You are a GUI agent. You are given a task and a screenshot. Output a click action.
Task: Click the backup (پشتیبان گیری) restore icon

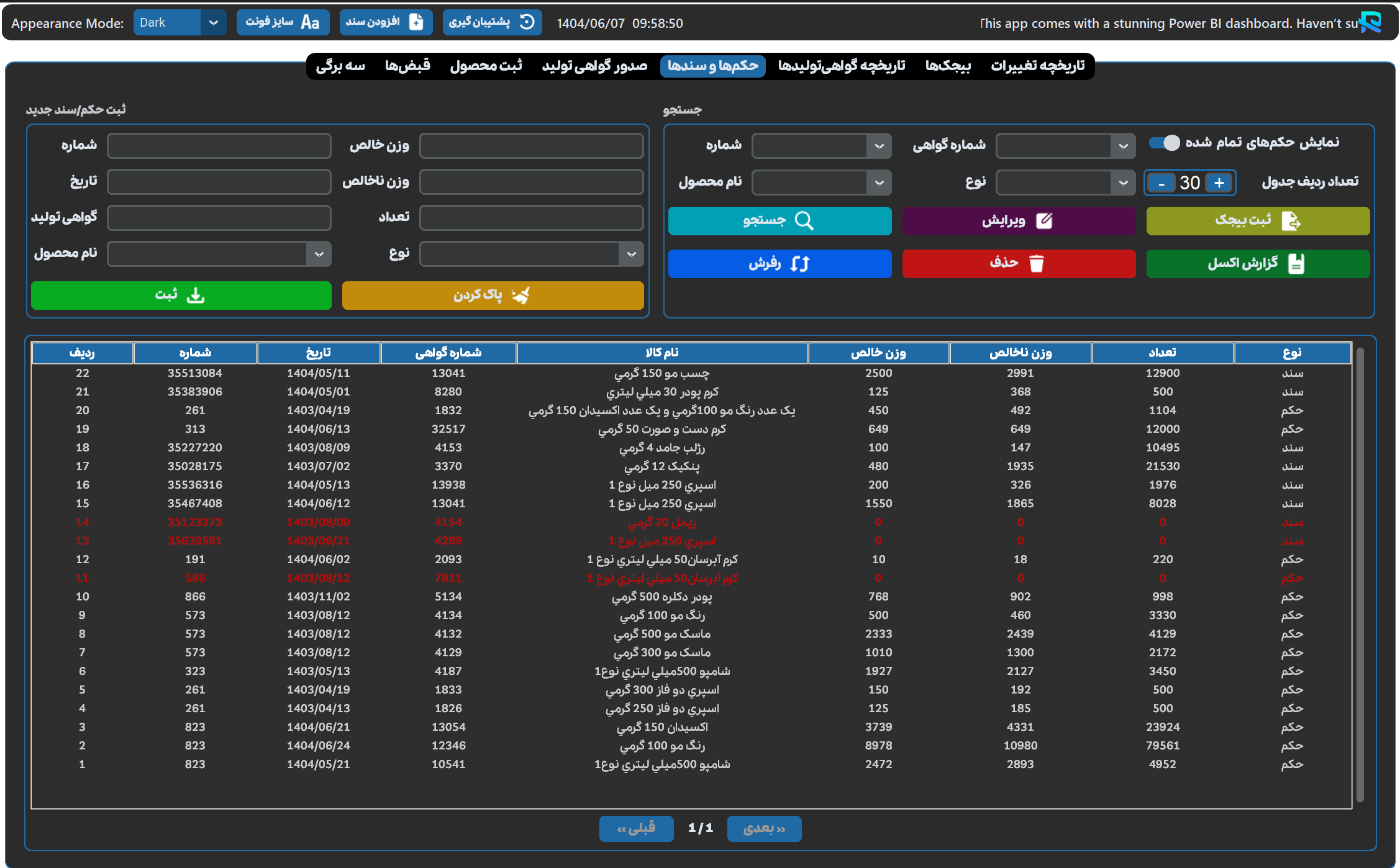[527, 22]
